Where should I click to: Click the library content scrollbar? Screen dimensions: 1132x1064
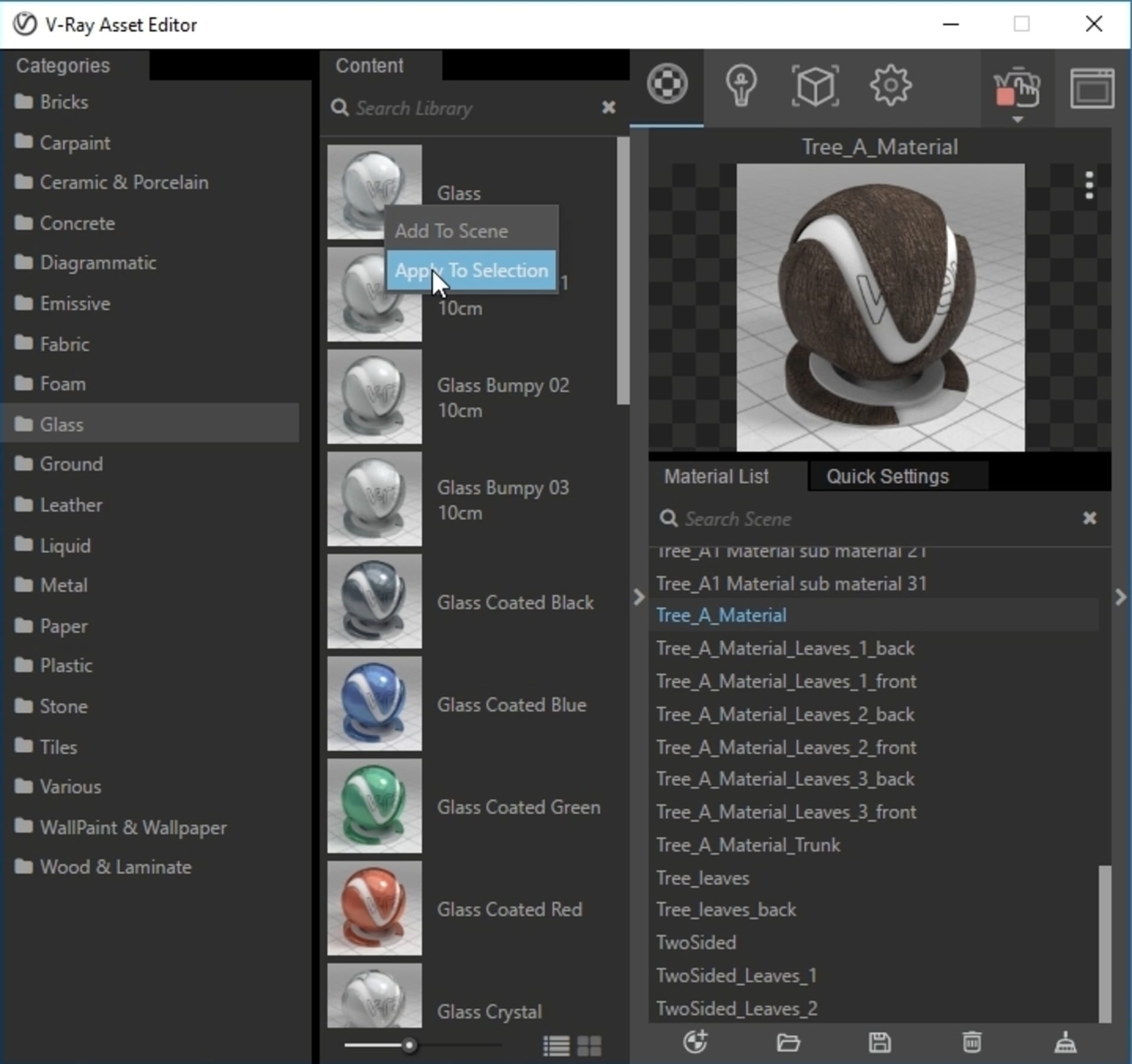[x=623, y=271]
